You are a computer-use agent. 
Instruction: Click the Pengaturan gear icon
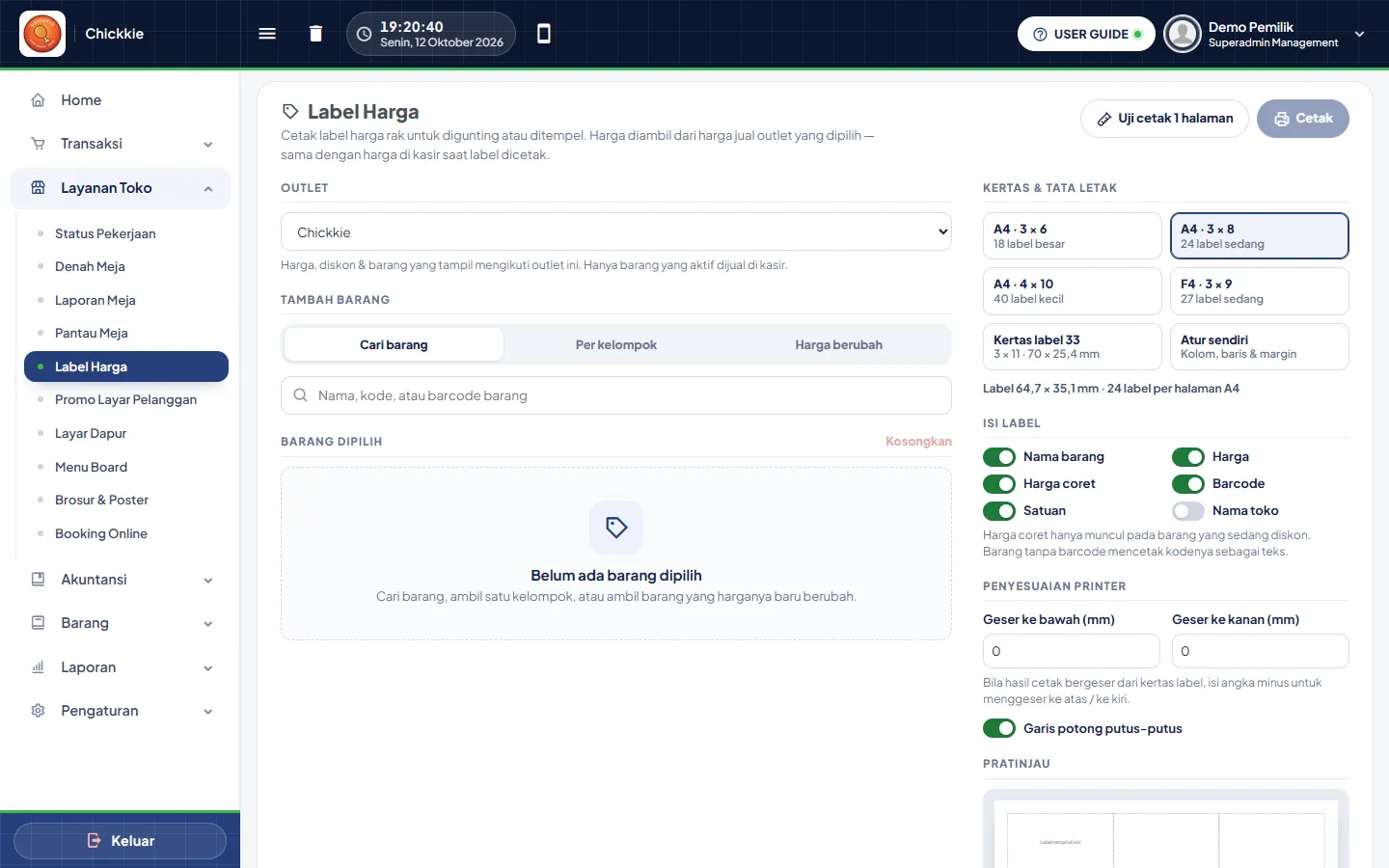pos(39,711)
